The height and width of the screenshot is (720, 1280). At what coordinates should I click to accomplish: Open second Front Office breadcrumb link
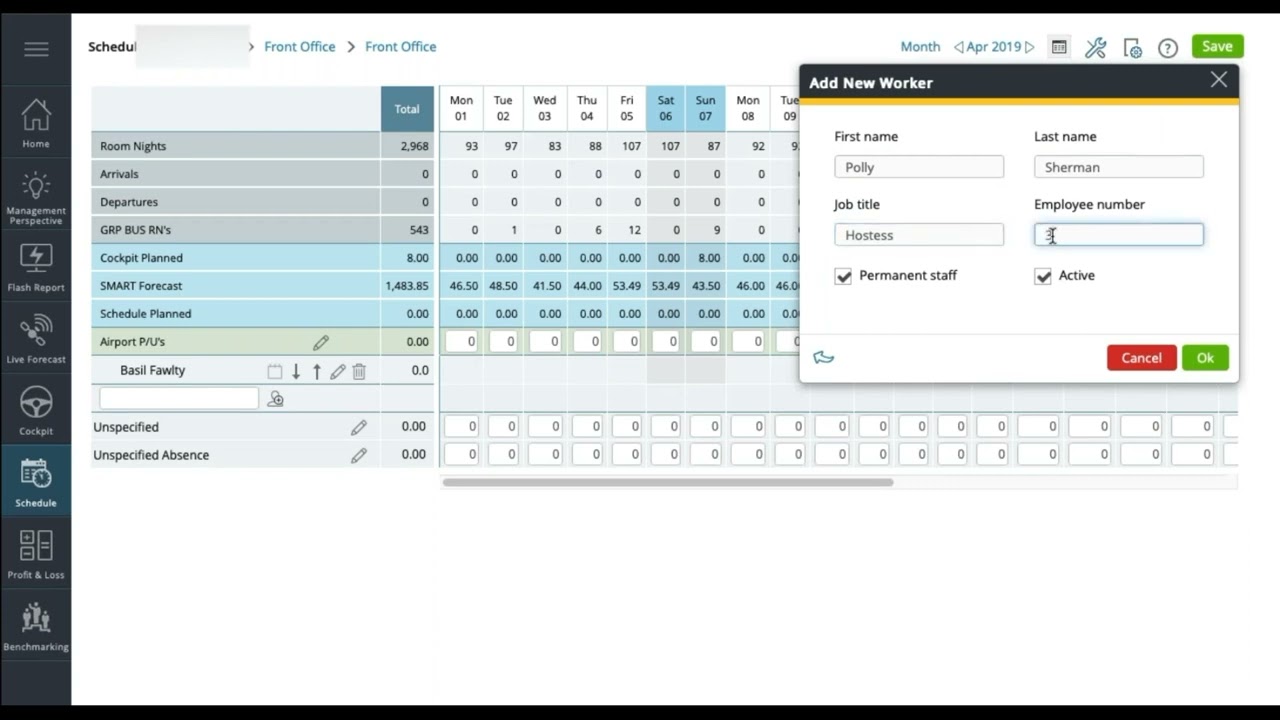point(401,47)
